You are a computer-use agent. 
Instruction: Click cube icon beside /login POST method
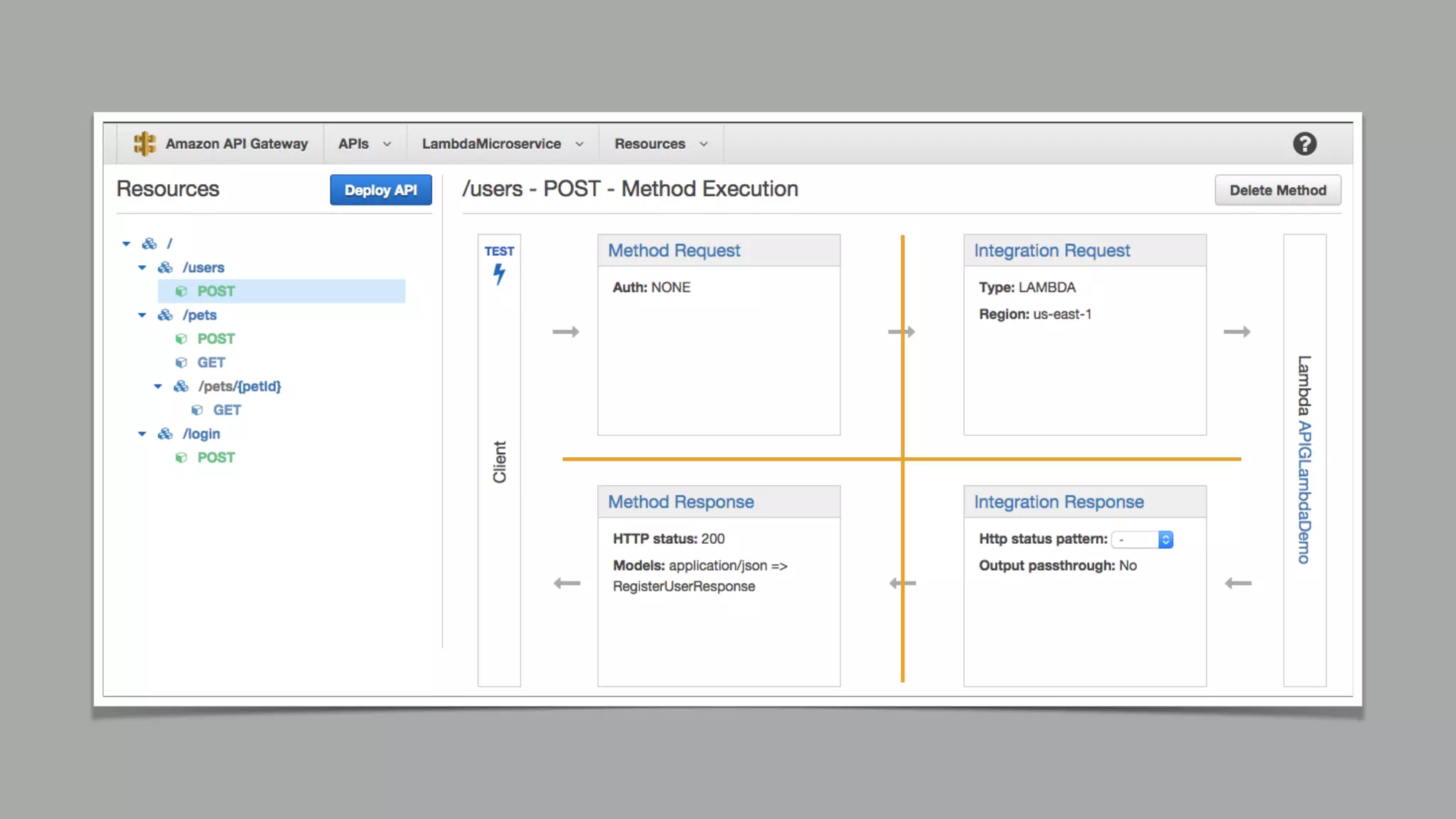[x=181, y=458]
